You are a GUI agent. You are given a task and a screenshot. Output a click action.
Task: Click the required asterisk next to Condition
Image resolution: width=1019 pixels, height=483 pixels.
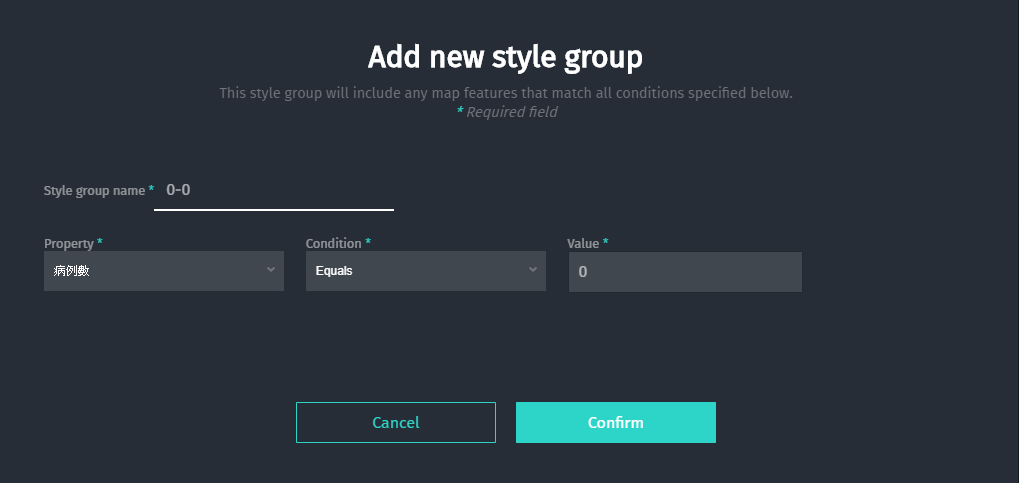(x=368, y=242)
